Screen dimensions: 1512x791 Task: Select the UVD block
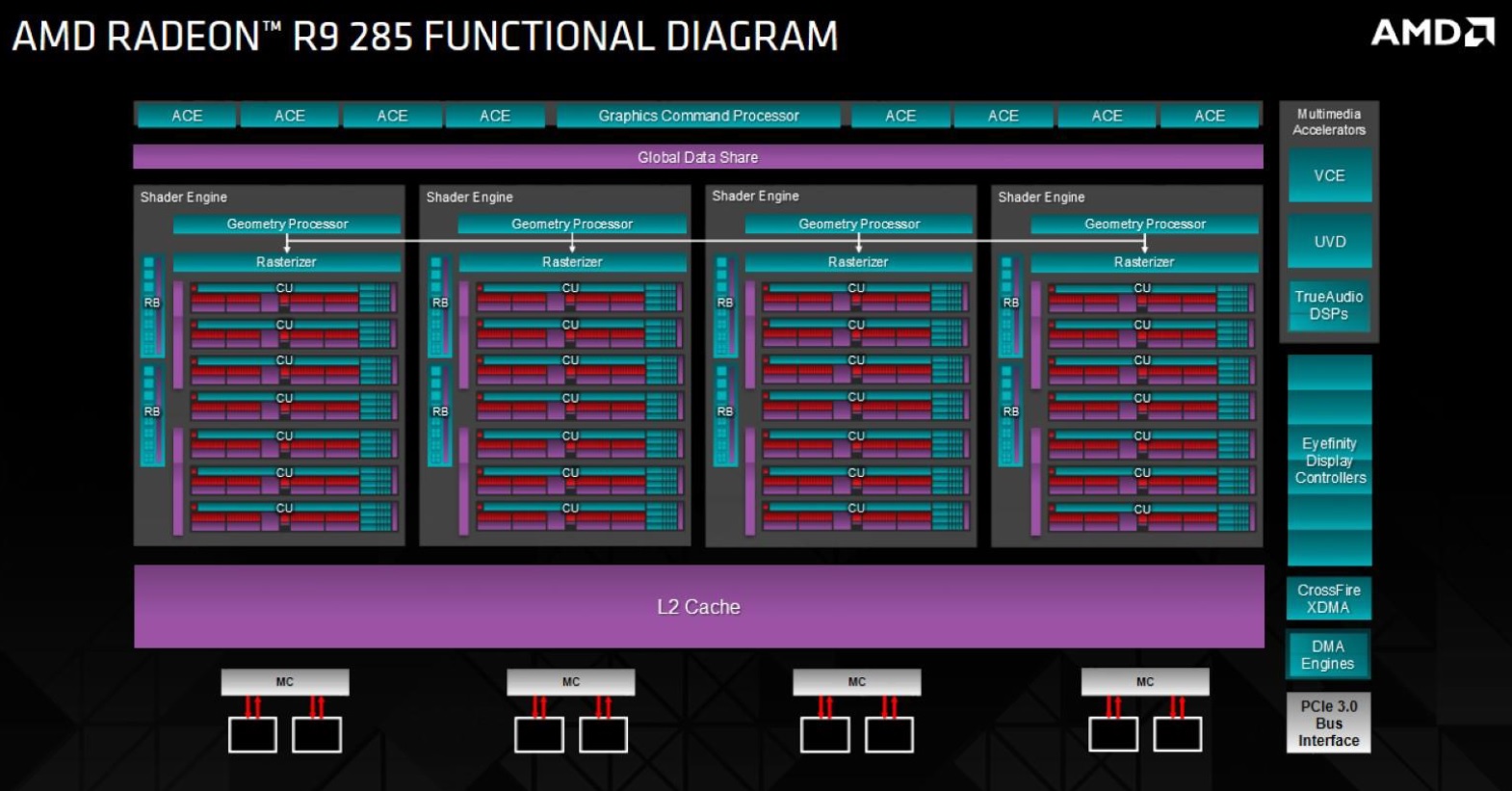click(1329, 241)
